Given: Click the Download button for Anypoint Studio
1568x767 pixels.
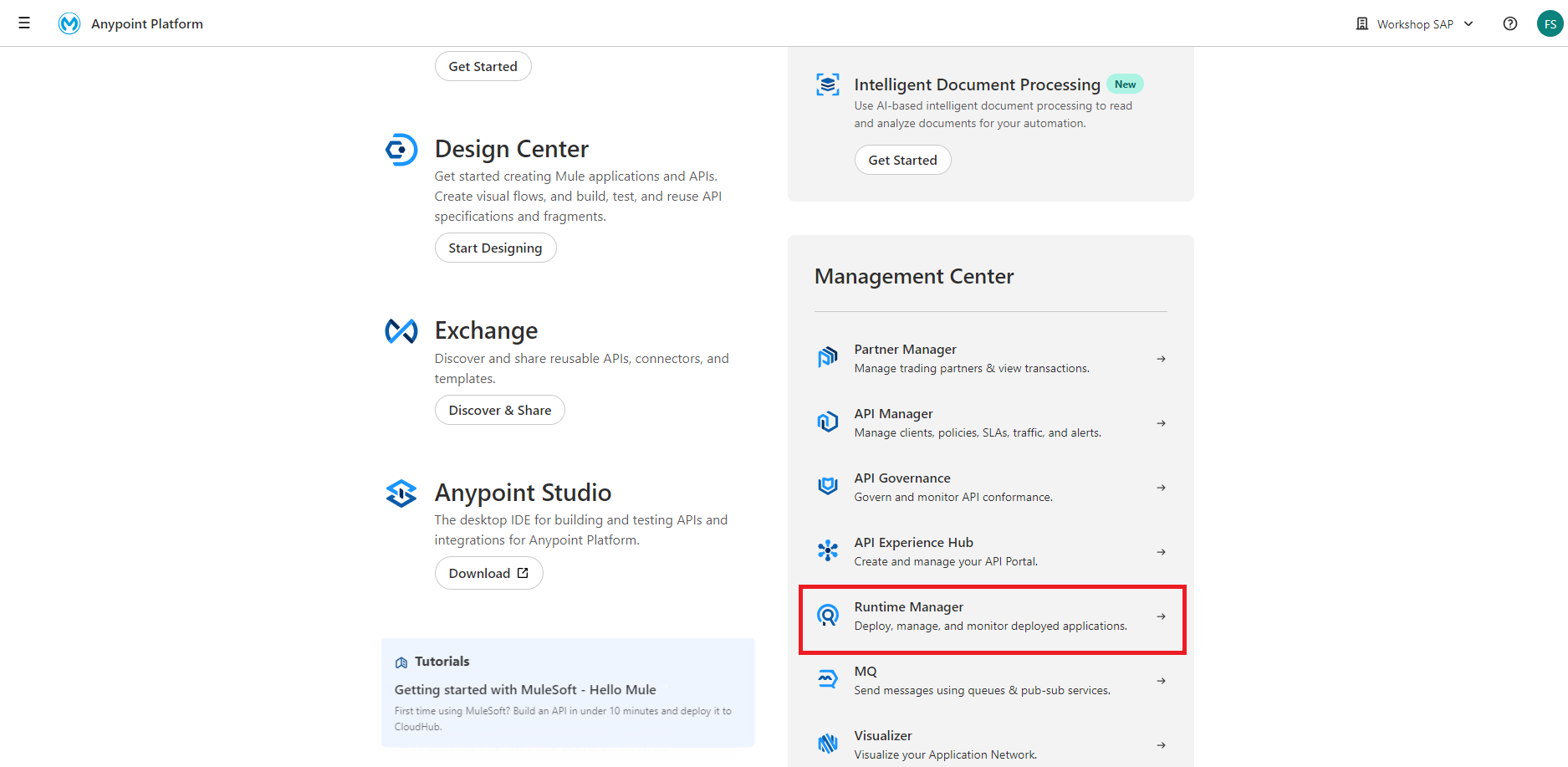Looking at the screenshot, I should pyautogui.click(x=489, y=573).
